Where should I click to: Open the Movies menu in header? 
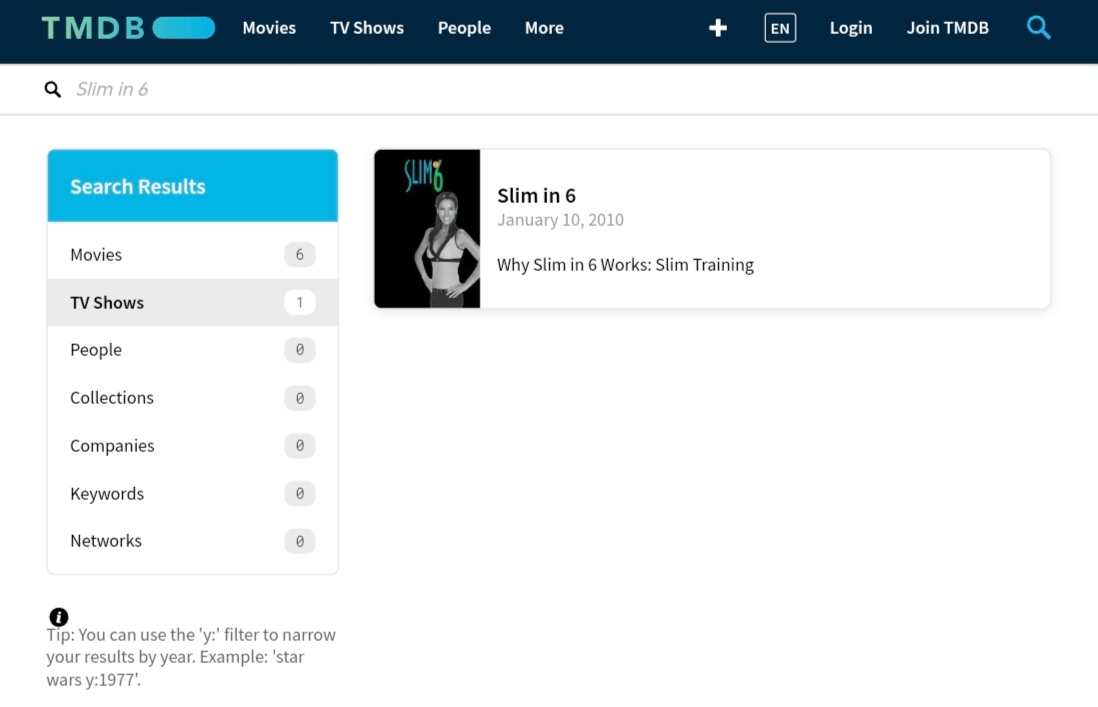point(269,28)
